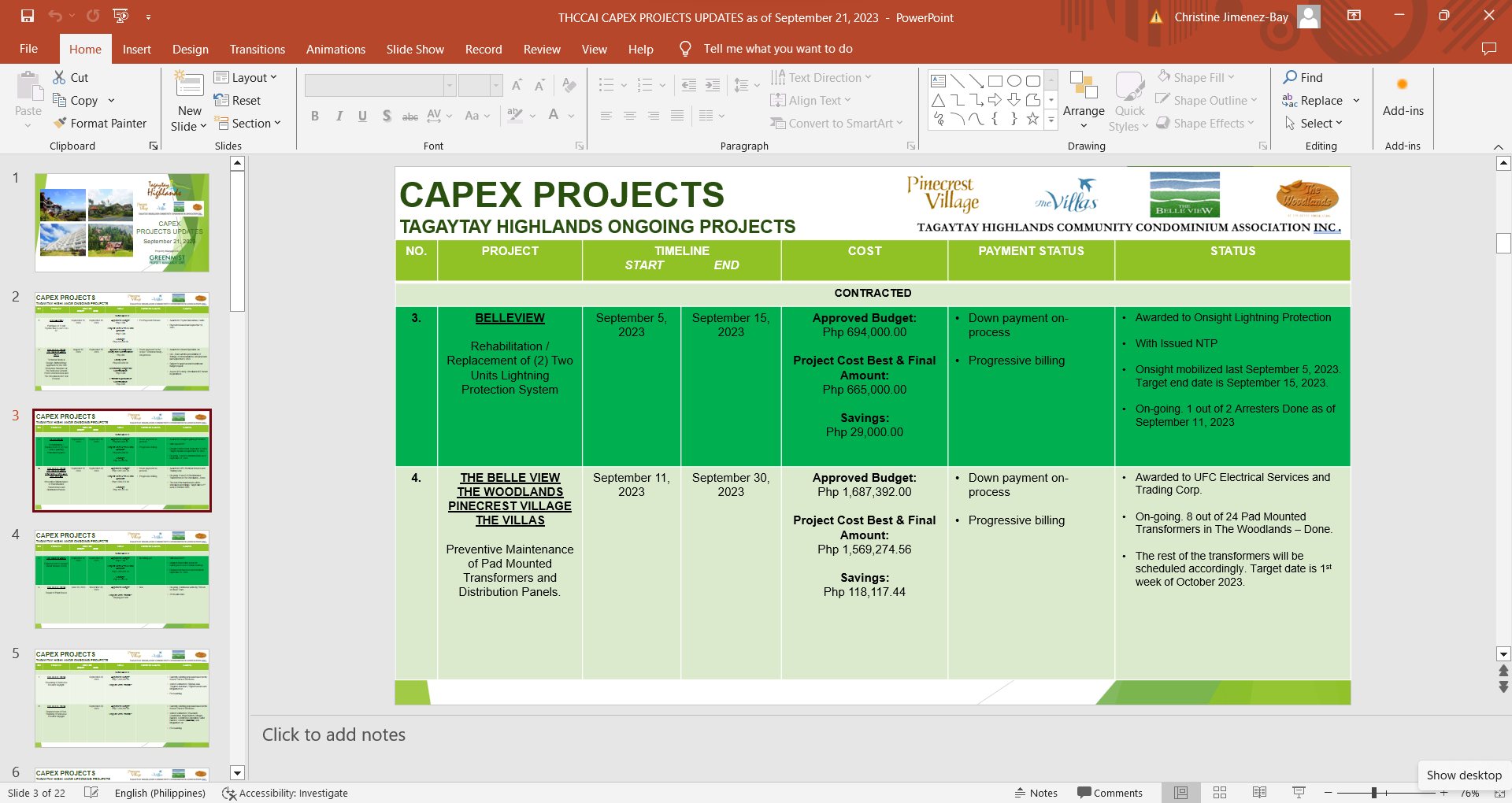The image size is (1512, 803).
Task: Clear all formatting icon
Action: click(x=569, y=85)
